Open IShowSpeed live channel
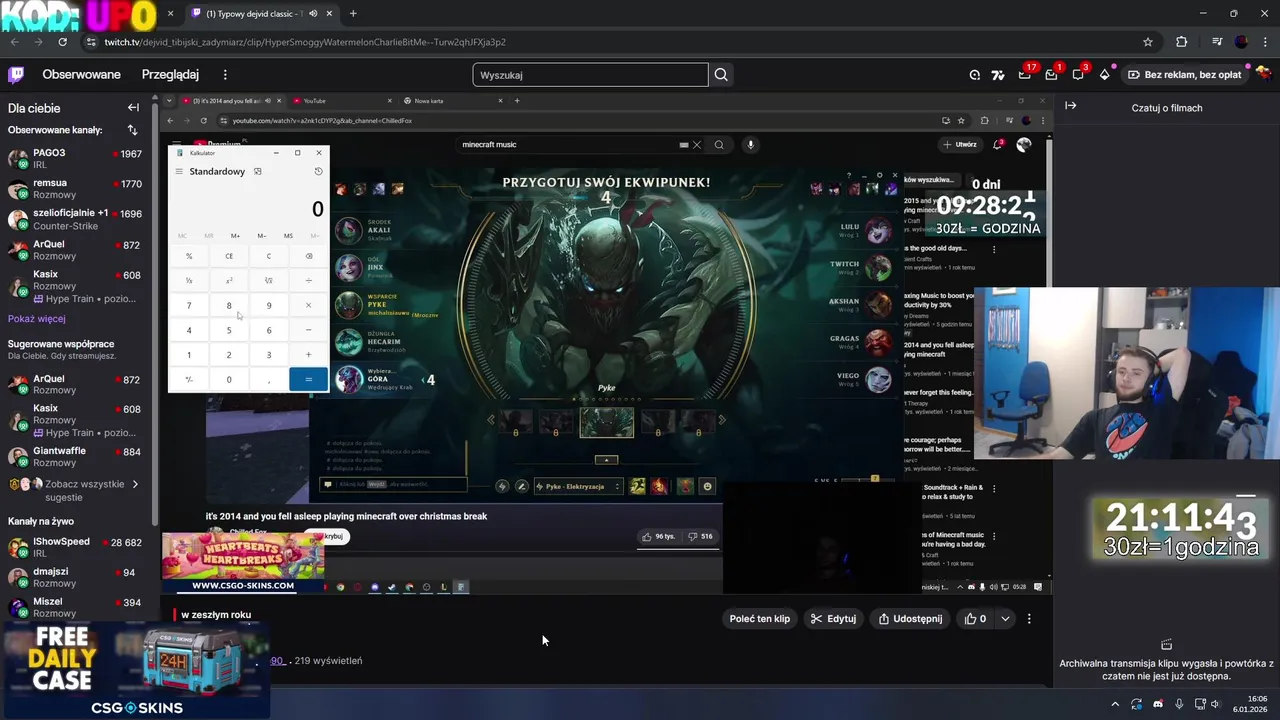The image size is (1280, 720). click(75, 547)
